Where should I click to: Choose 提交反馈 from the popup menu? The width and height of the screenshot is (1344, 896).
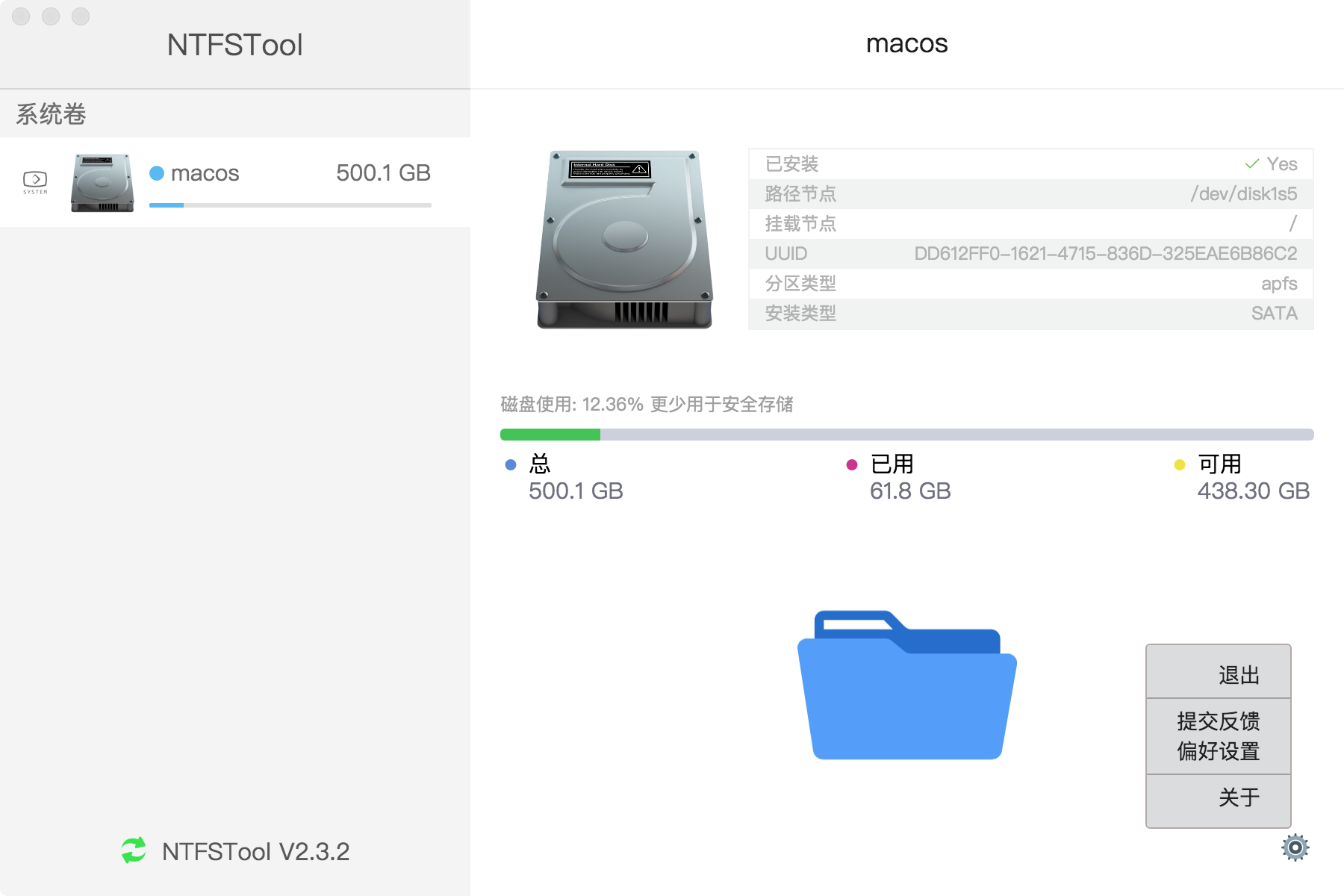pos(1219,721)
